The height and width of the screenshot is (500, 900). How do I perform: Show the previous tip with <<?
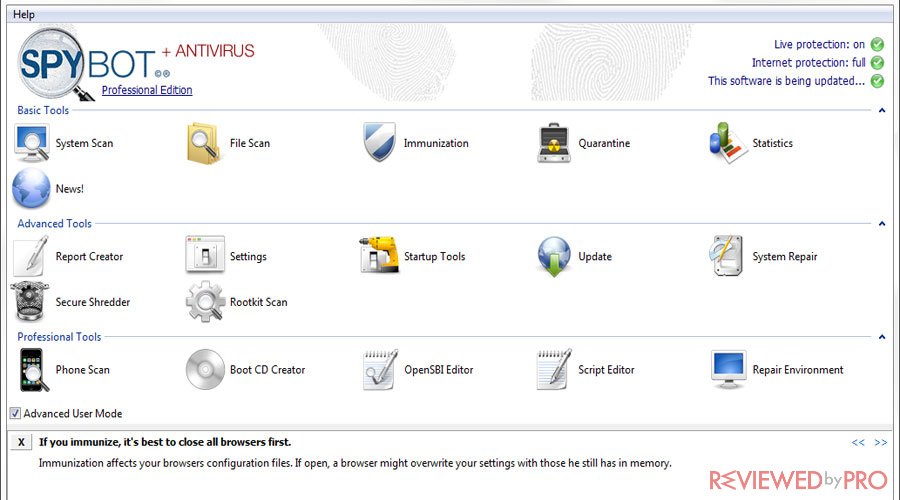tap(858, 442)
